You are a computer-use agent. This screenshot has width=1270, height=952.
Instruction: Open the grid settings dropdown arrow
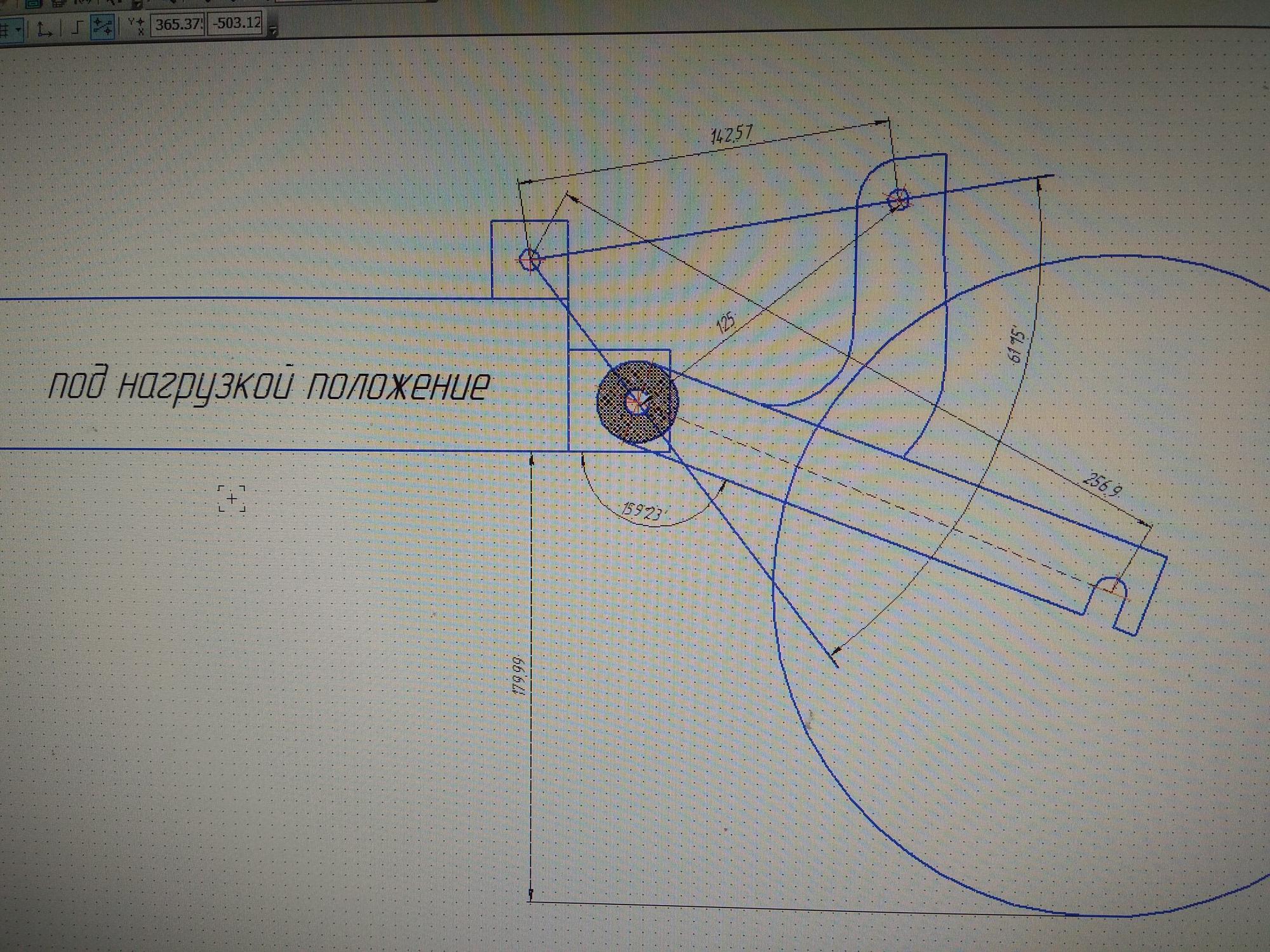click(18, 29)
